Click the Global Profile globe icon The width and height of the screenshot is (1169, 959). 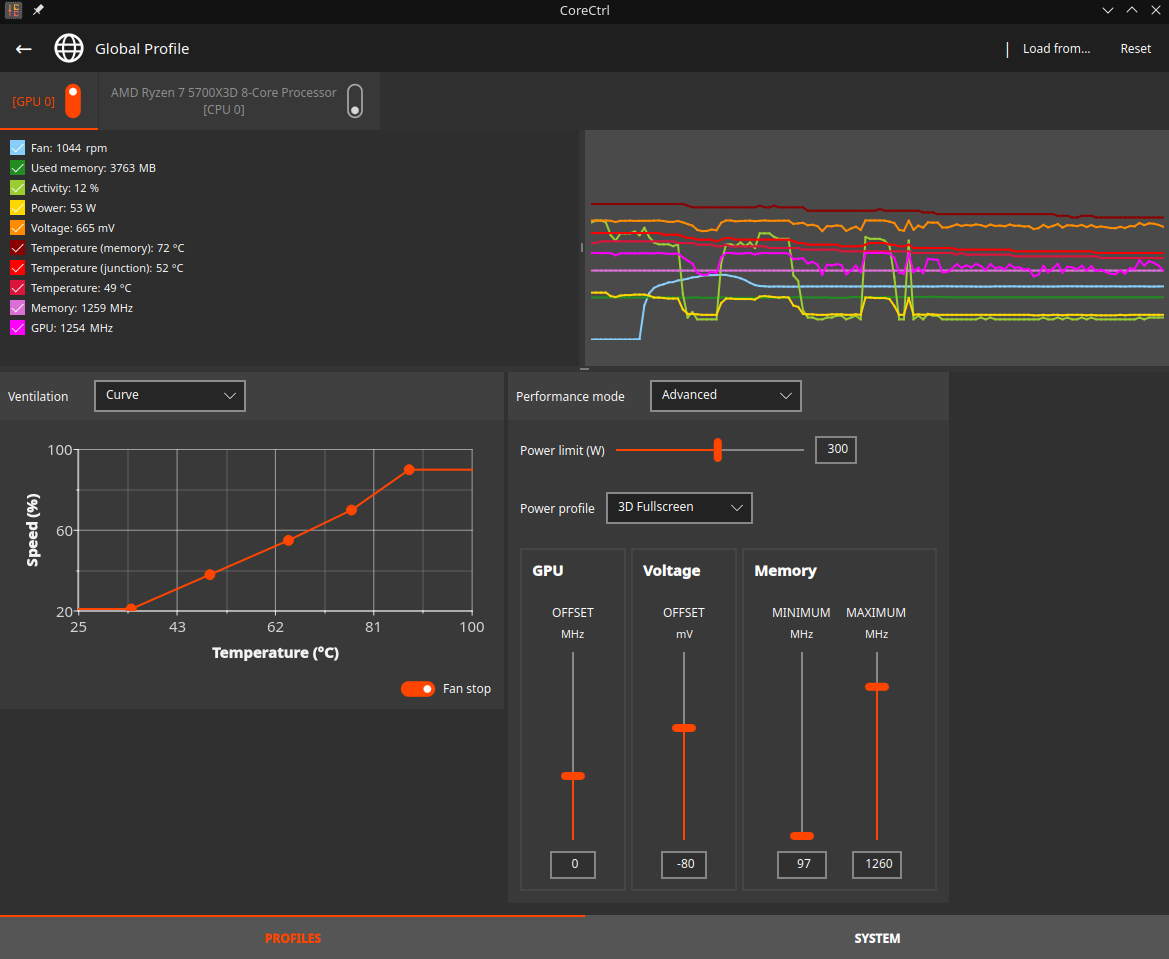coord(69,48)
